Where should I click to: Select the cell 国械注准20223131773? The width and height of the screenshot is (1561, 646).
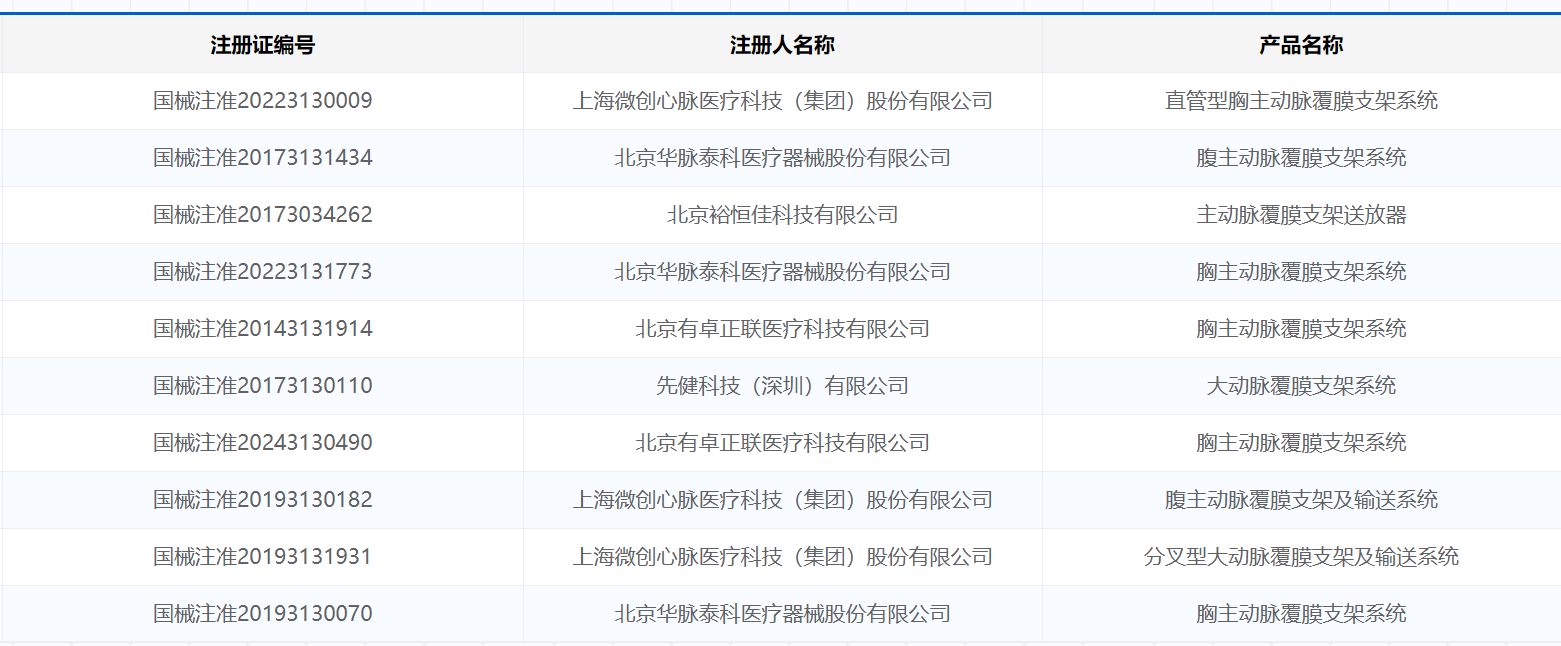point(262,272)
